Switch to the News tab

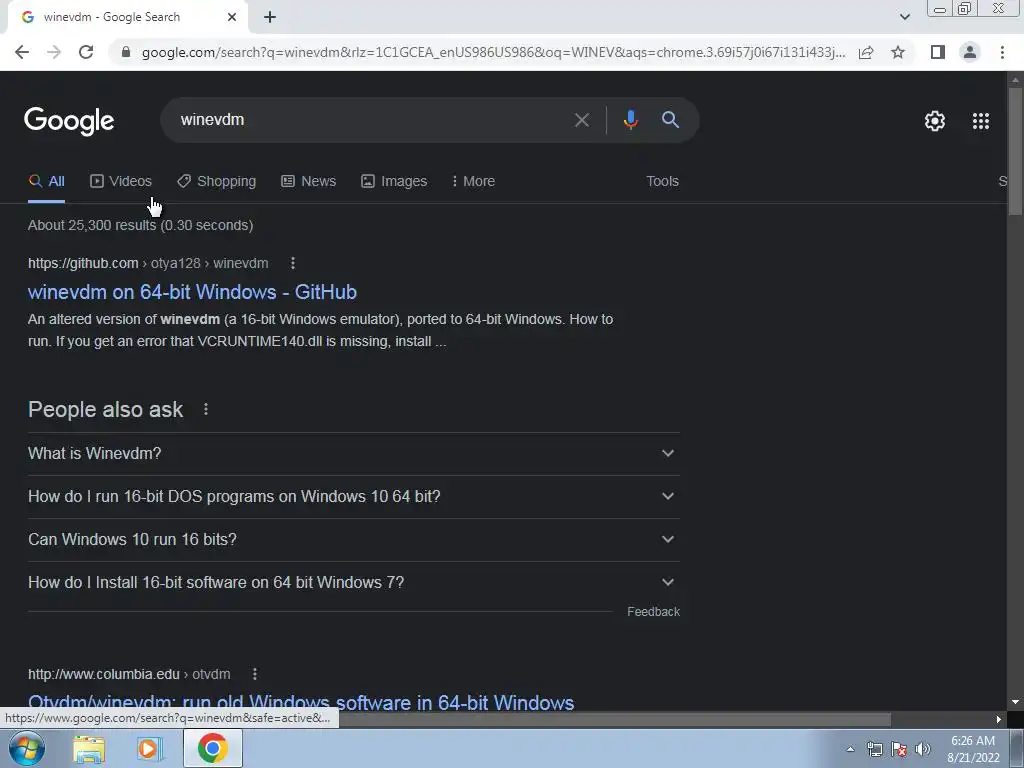pyautogui.click(x=308, y=182)
